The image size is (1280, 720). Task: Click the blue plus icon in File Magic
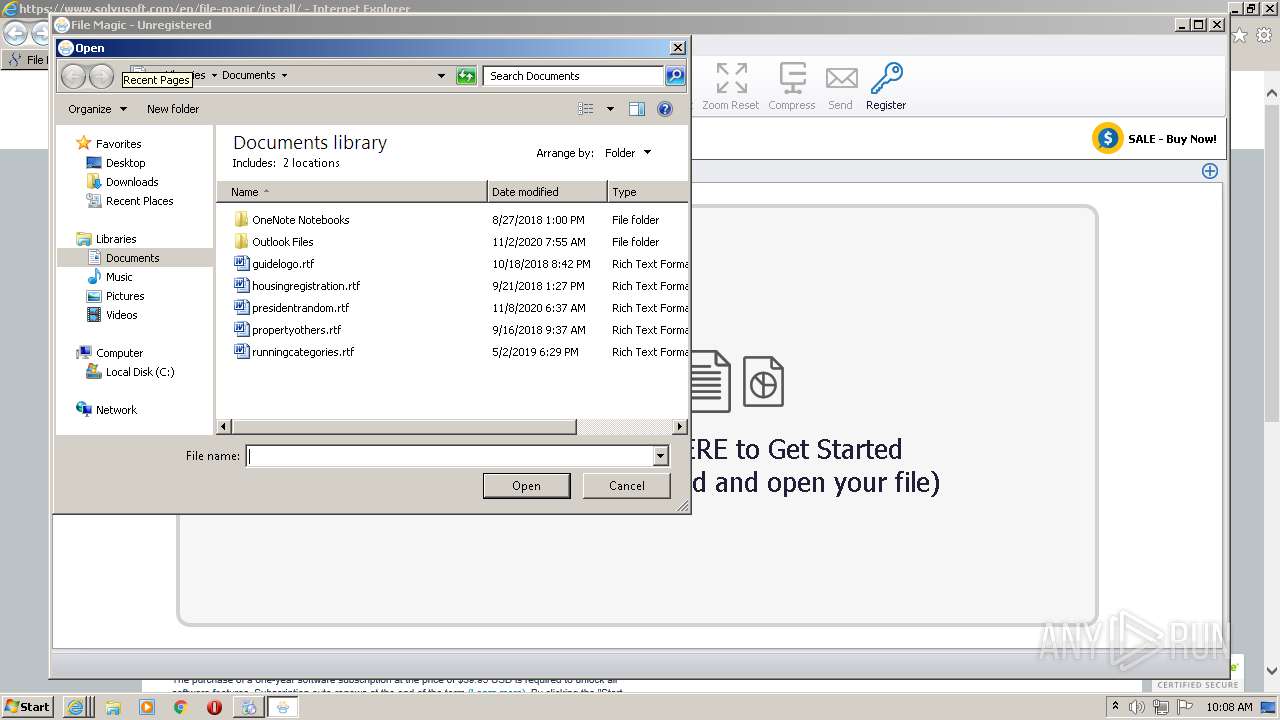pos(1210,171)
